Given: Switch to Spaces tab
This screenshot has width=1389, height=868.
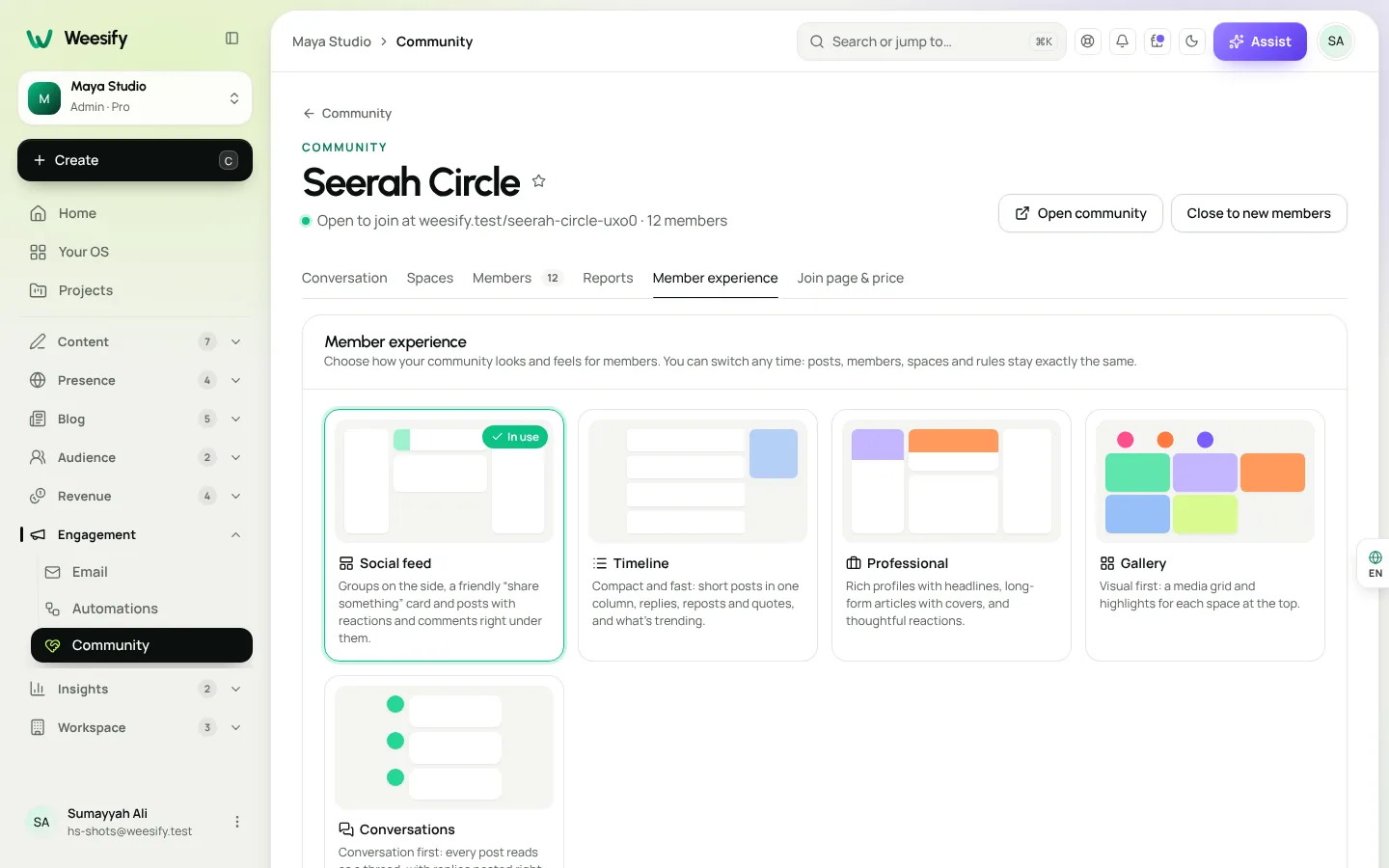Looking at the screenshot, I should pos(430,278).
